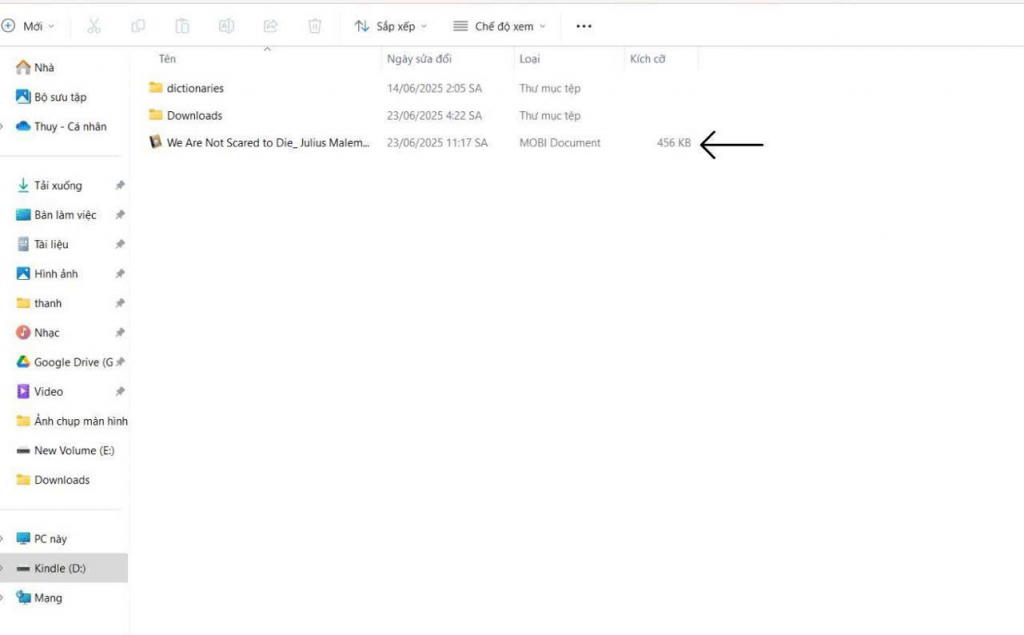Click the MOBI Document type cell
The height and width of the screenshot is (635, 1024).
tap(560, 143)
